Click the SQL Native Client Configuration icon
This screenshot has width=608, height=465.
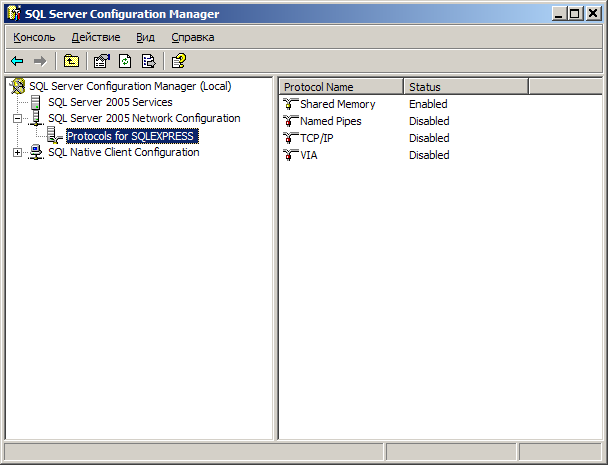click(36, 152)
